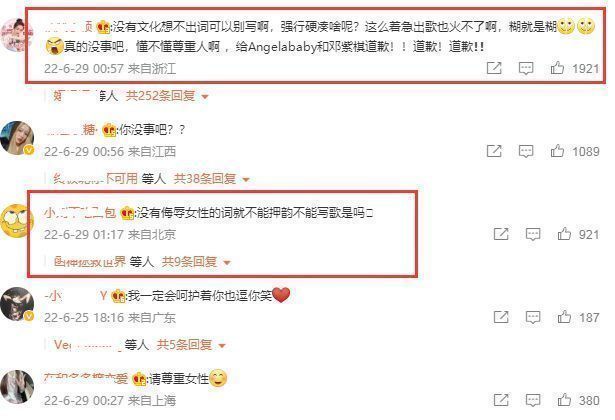Open reply box on Zhejiang comment
Image resolution: width=615 pixels, height=420 pixels.
pyautogui.click(x=526, y=69)
